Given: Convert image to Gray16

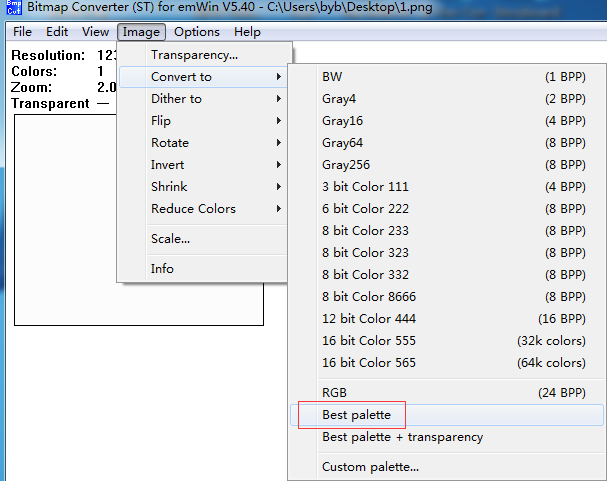Looking at the screenshot, I should (x=447, y=121).
